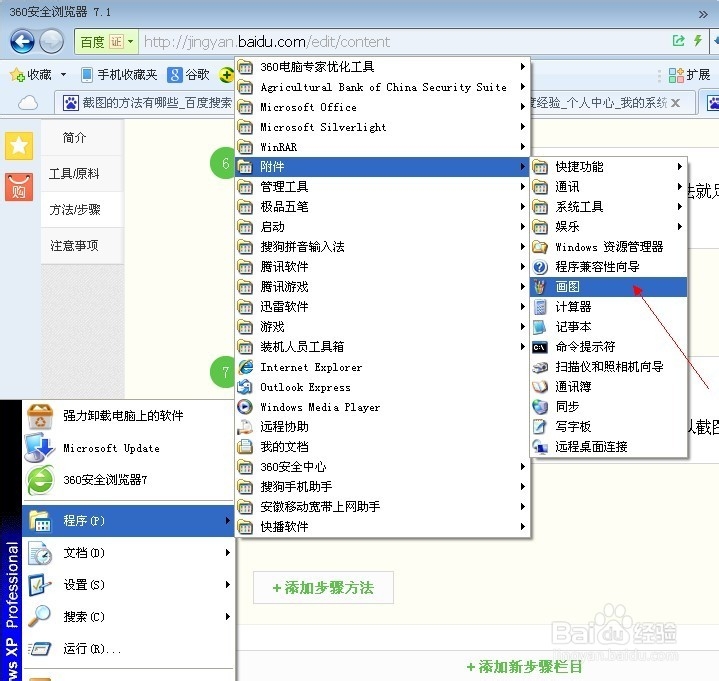Viewport: 719px width, 681px height.
Task: Click the share icon in address bar
Action: 679,41
